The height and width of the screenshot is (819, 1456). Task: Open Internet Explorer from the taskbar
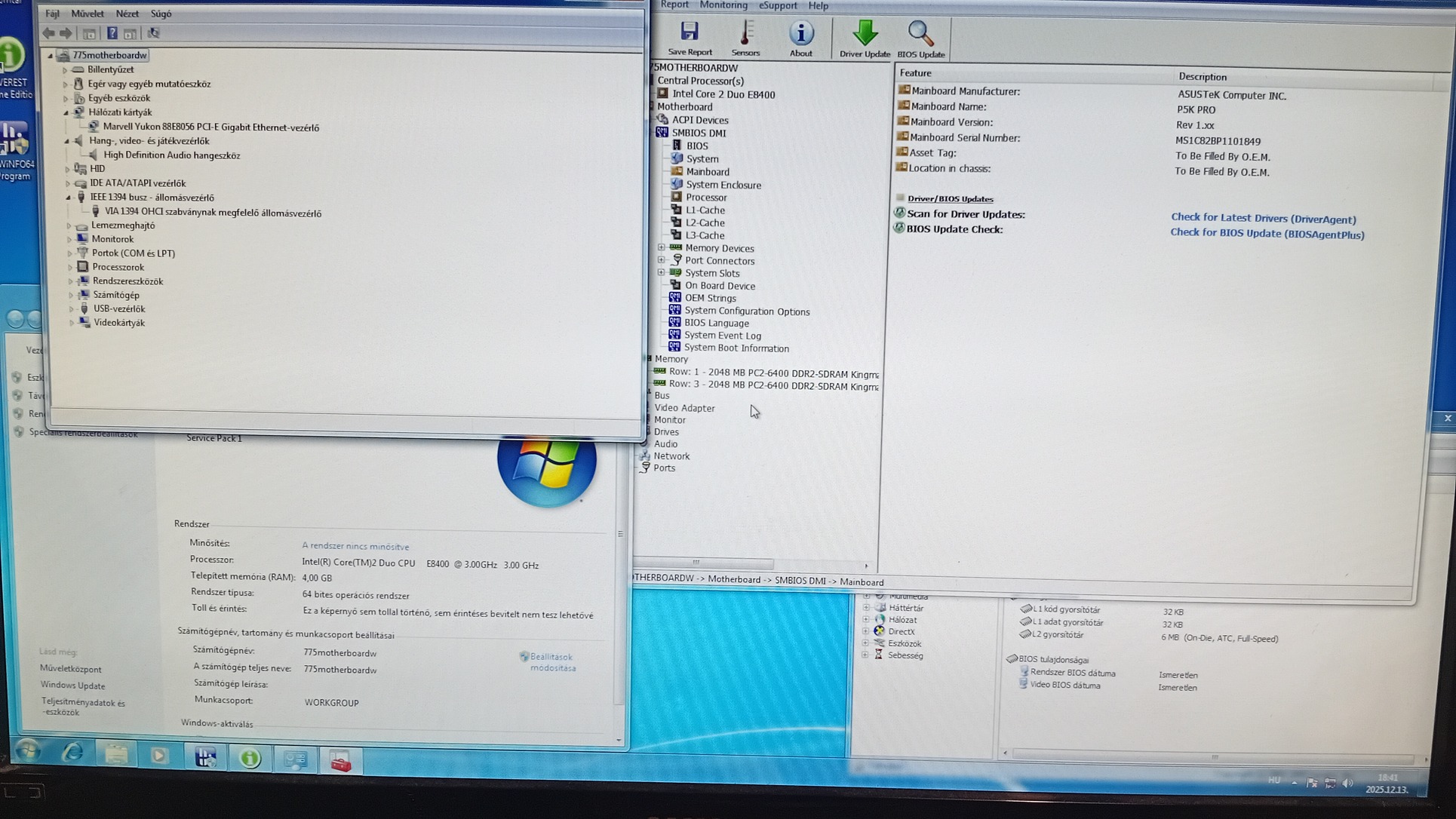[x=72, y=753]
